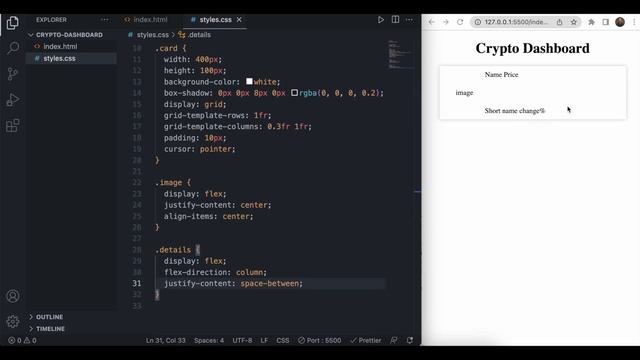Click line number 31 in gutter

click(137, 283)
